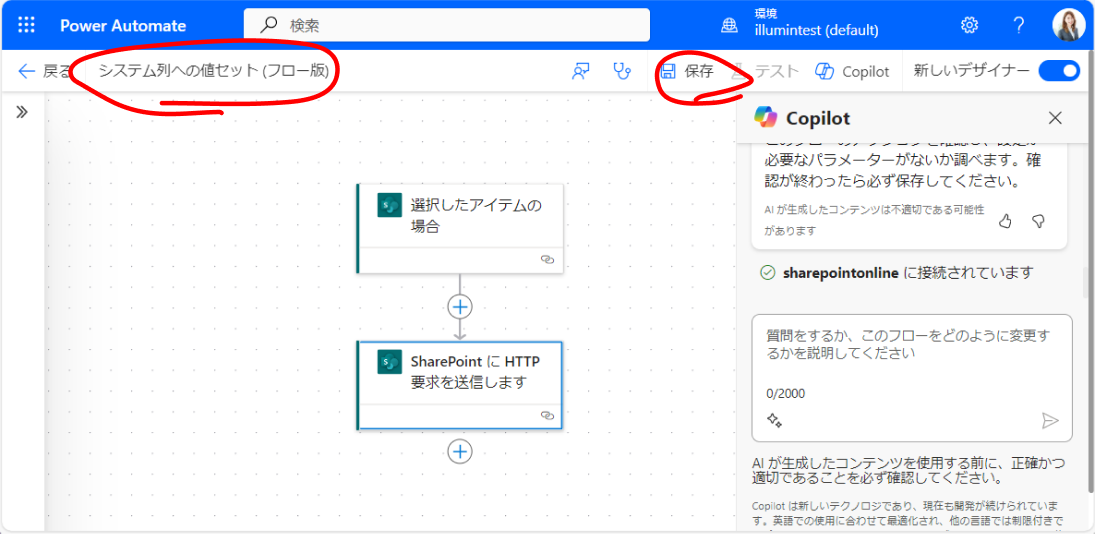Image resolution: width=1095 pixels, height=534 pixels.
Task: Open the app launcher waffle icon
Action: coord(26,26)
